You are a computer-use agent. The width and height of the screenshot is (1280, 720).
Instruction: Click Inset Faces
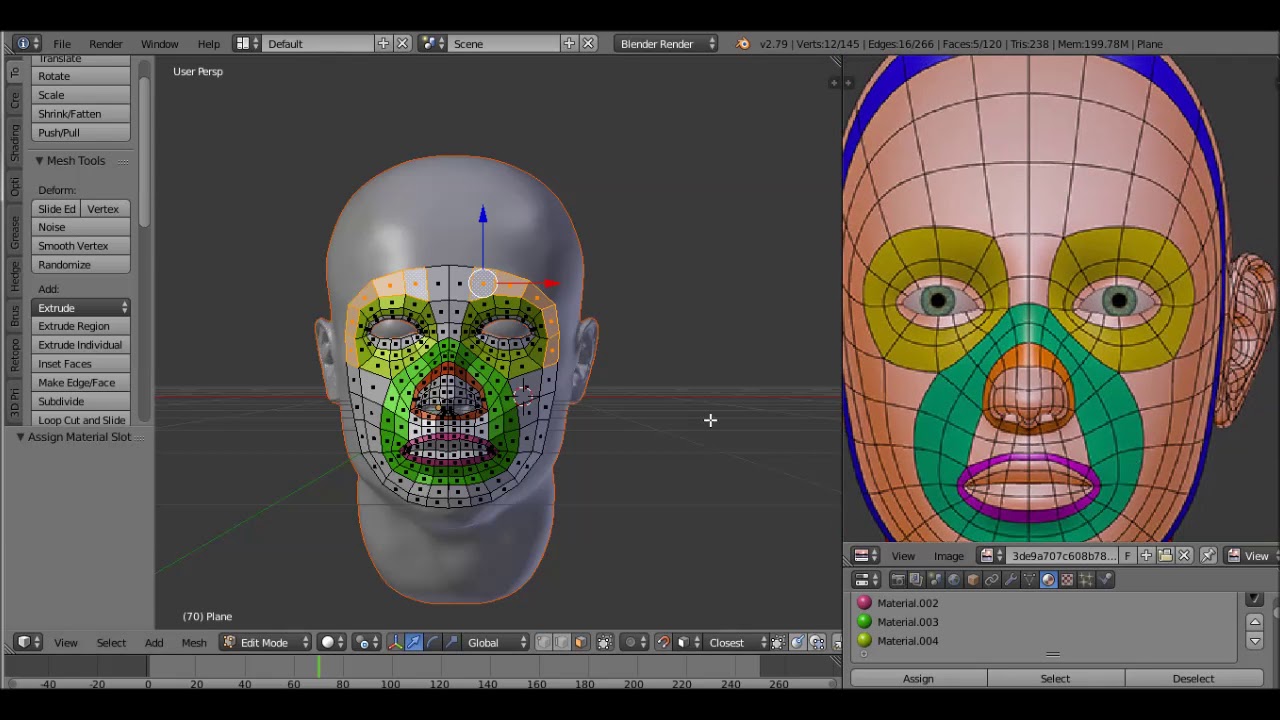[81, 364]
